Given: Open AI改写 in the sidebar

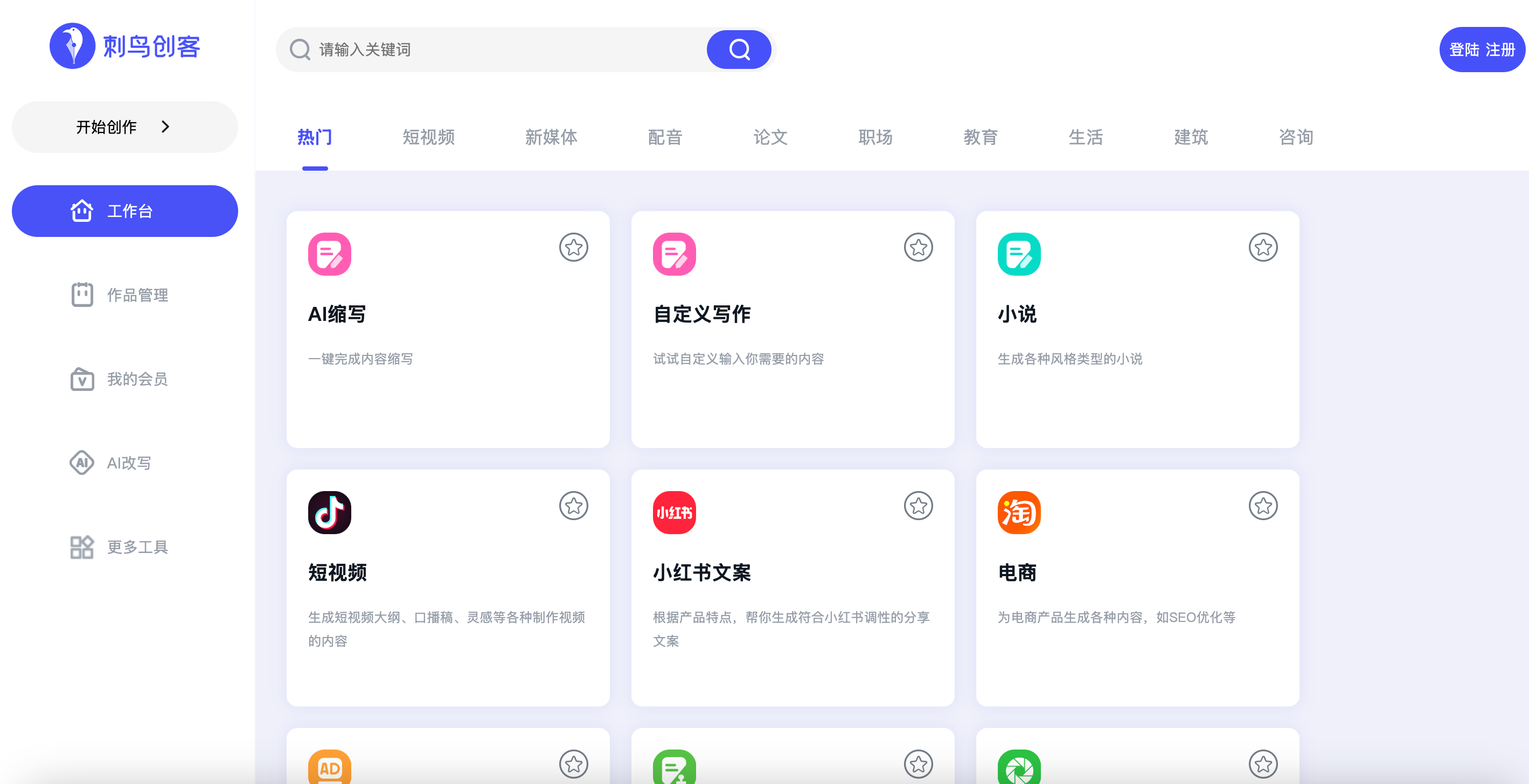Looking at the screenshot, I should tap(124, 463).
